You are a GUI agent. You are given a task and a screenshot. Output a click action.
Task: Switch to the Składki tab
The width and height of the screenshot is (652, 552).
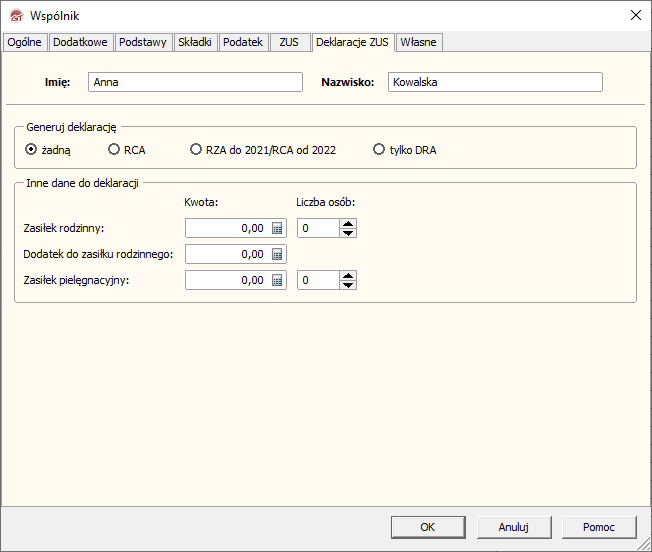(x=195, y=42)
